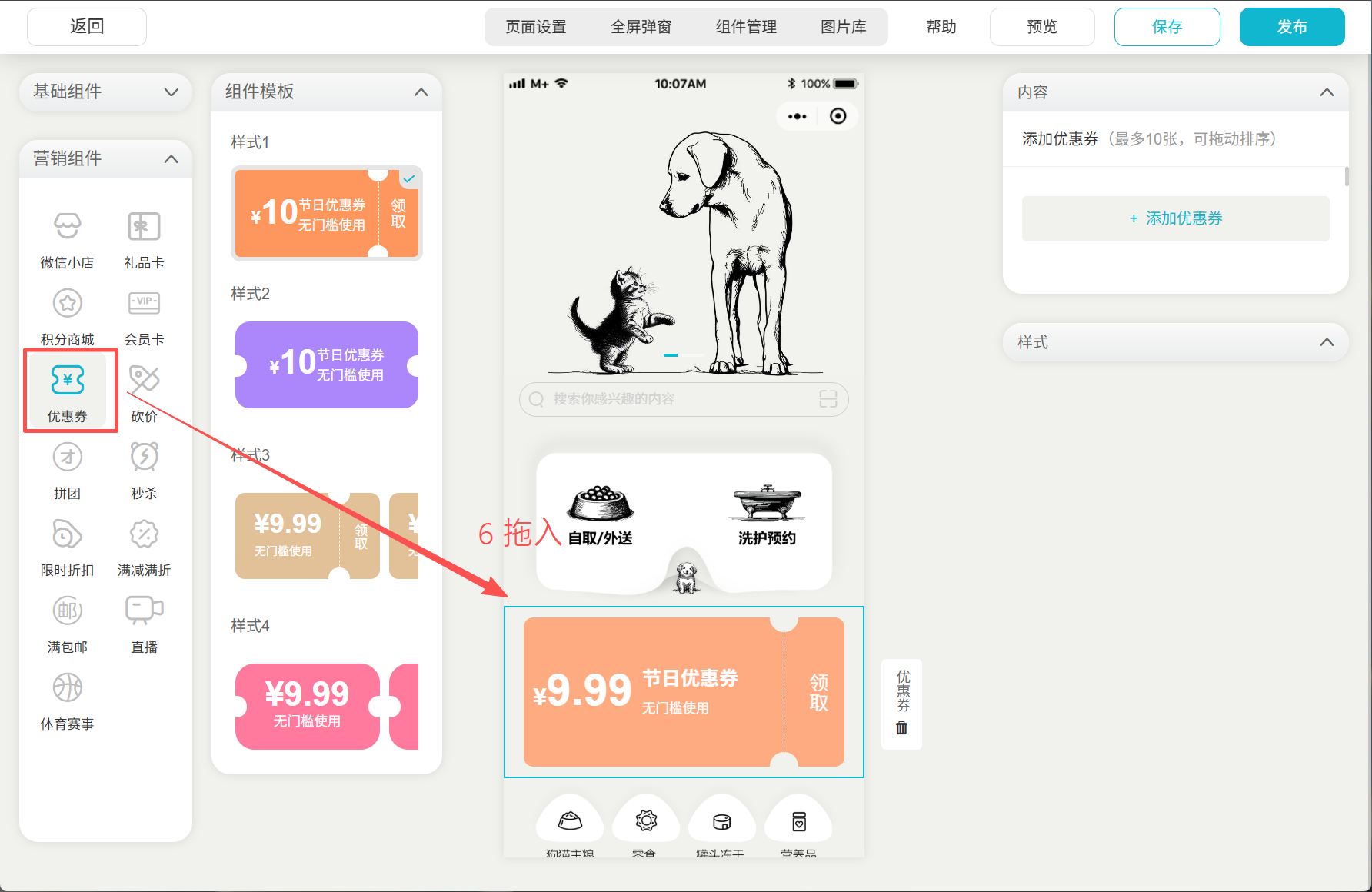Open the 页面设置 tab

click(x=536, y=27)
